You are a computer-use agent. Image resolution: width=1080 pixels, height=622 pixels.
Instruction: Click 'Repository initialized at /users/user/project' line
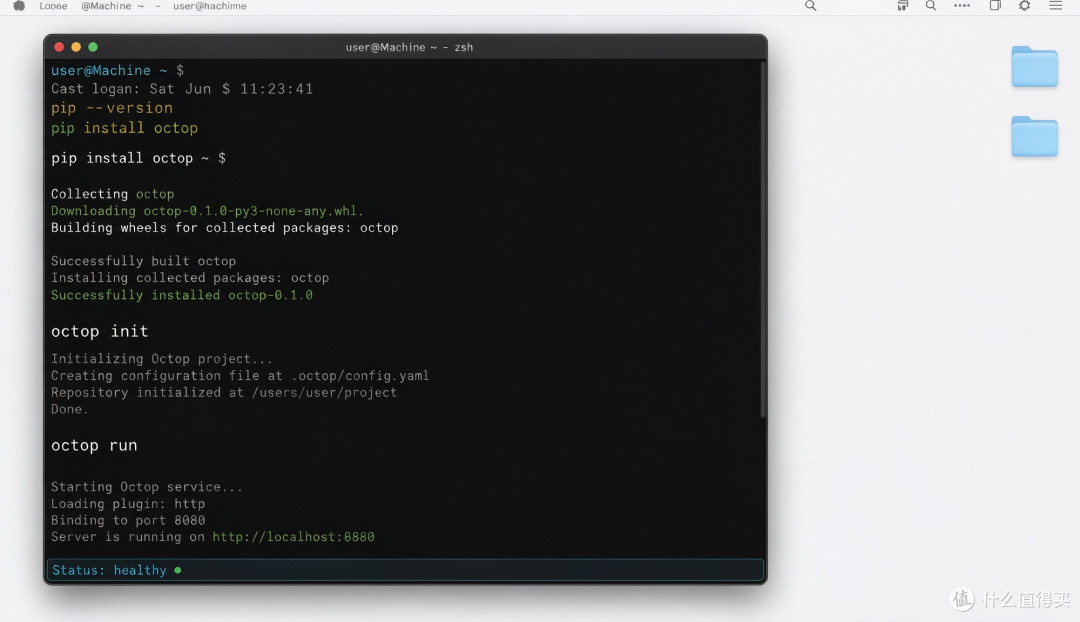(224, 393)
